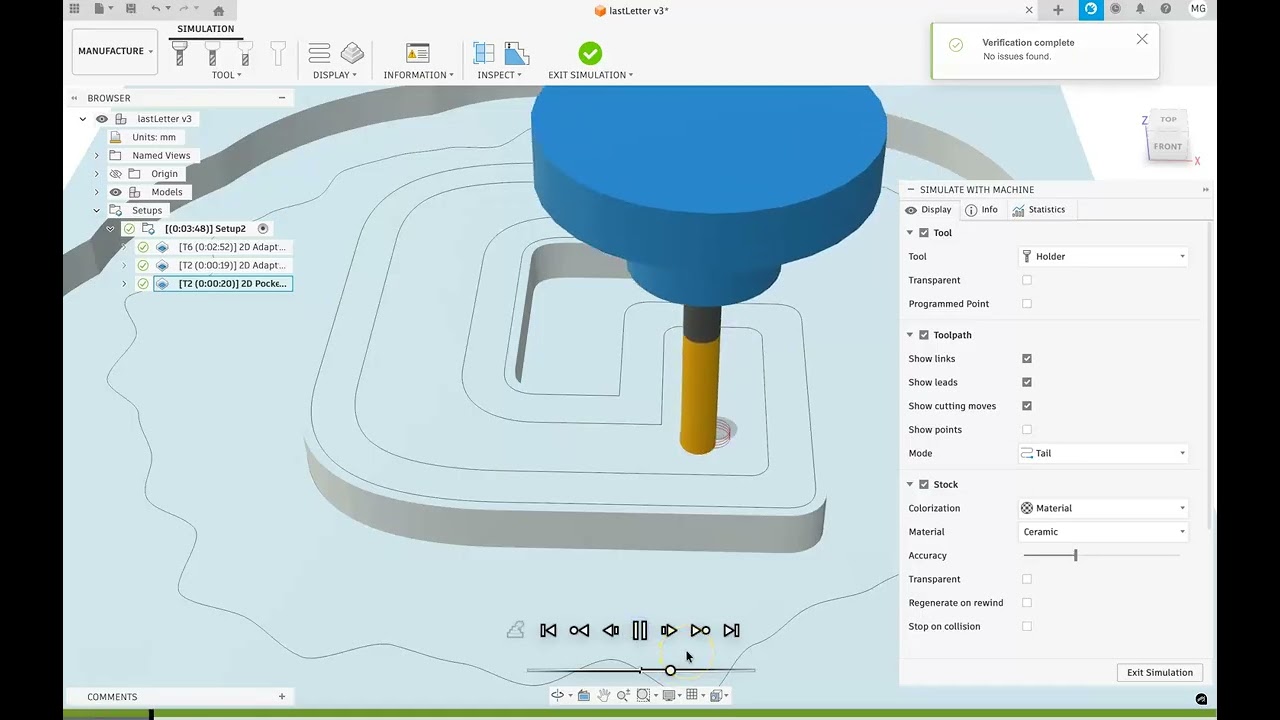Image resolution: width=1280 pixels, height=720 pixels.
Task: Open the INSPECT menu
Action: tap(499, 75)
